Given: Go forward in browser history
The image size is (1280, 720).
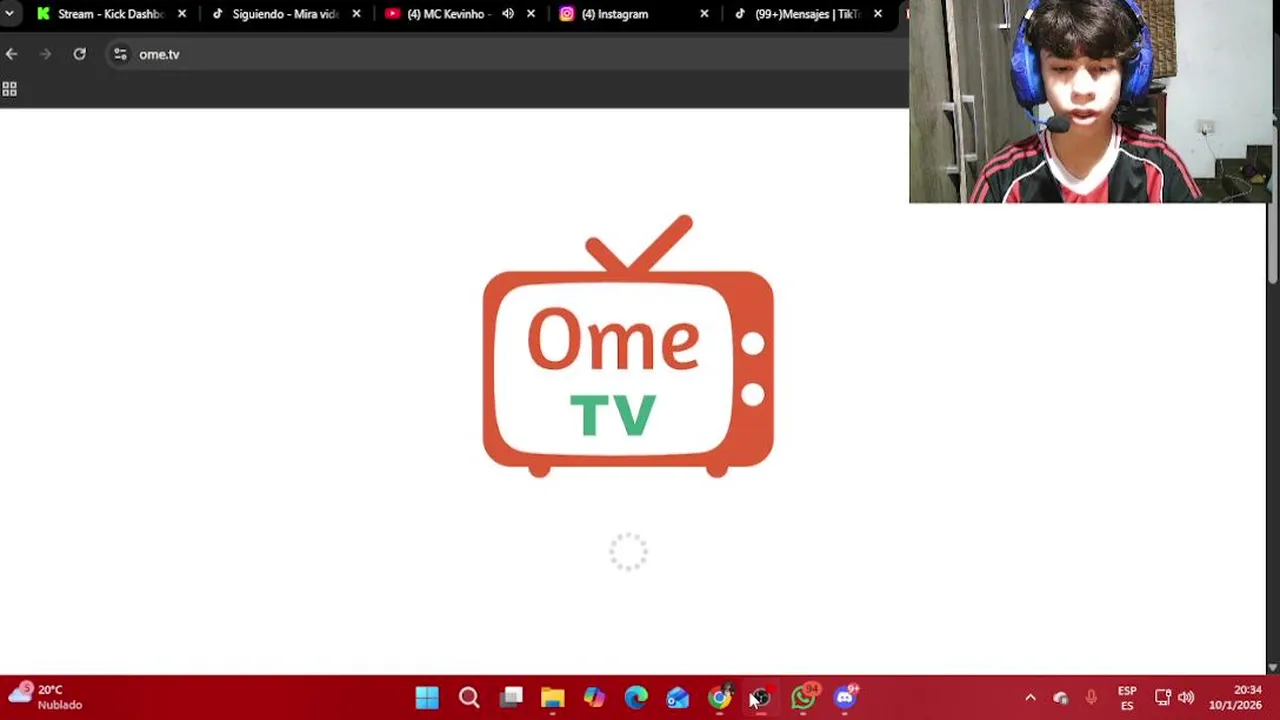Looking at the screenshot, I should 45,54.
